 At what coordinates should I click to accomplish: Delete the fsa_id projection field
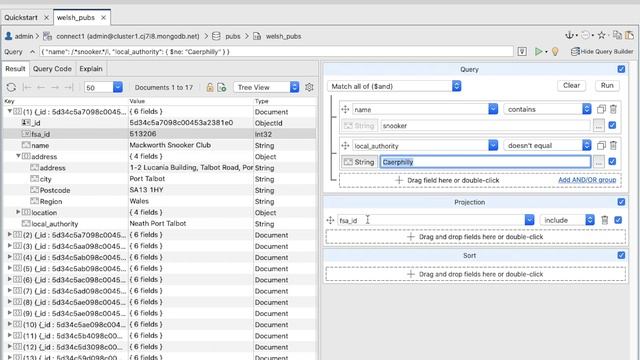click(604, 220)
